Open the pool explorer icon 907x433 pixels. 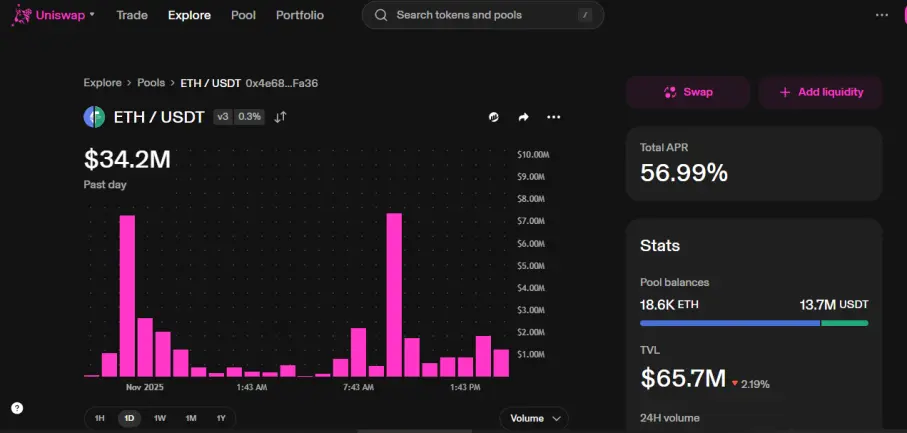coord(493,117)
